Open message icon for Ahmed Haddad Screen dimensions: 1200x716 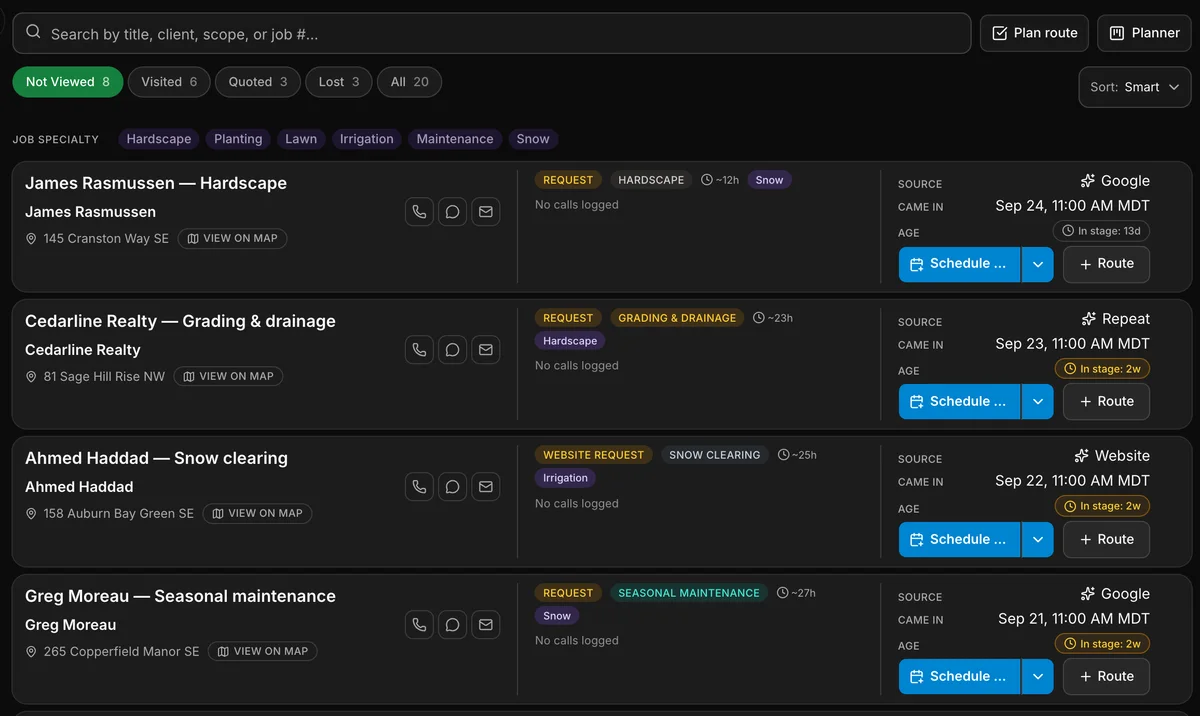point(452,487)
